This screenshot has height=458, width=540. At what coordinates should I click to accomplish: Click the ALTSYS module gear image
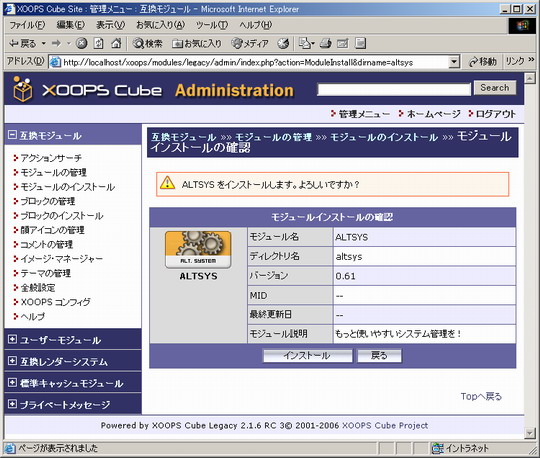click(198, 250)
